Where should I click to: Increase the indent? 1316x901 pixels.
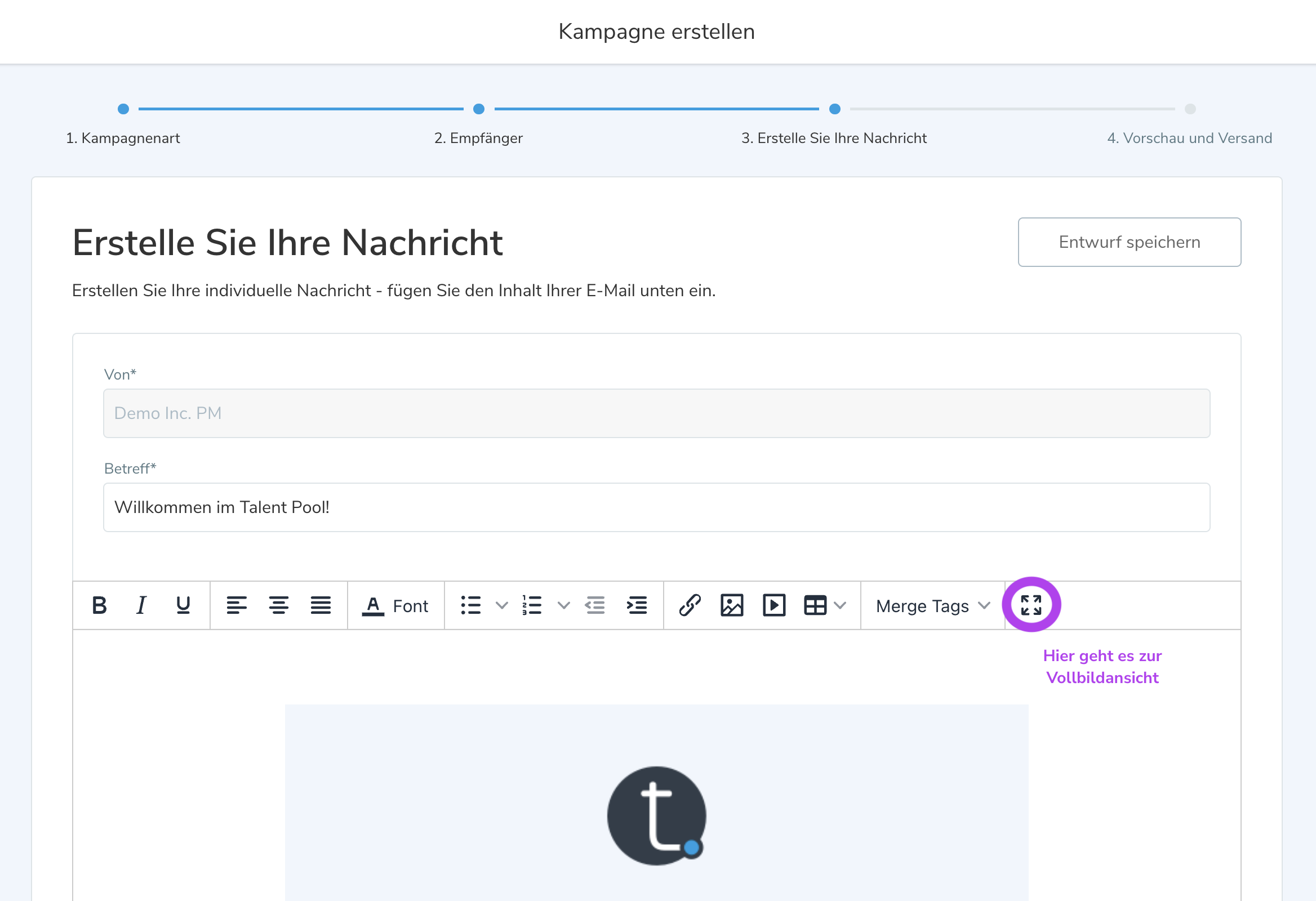tap(637, 605)
